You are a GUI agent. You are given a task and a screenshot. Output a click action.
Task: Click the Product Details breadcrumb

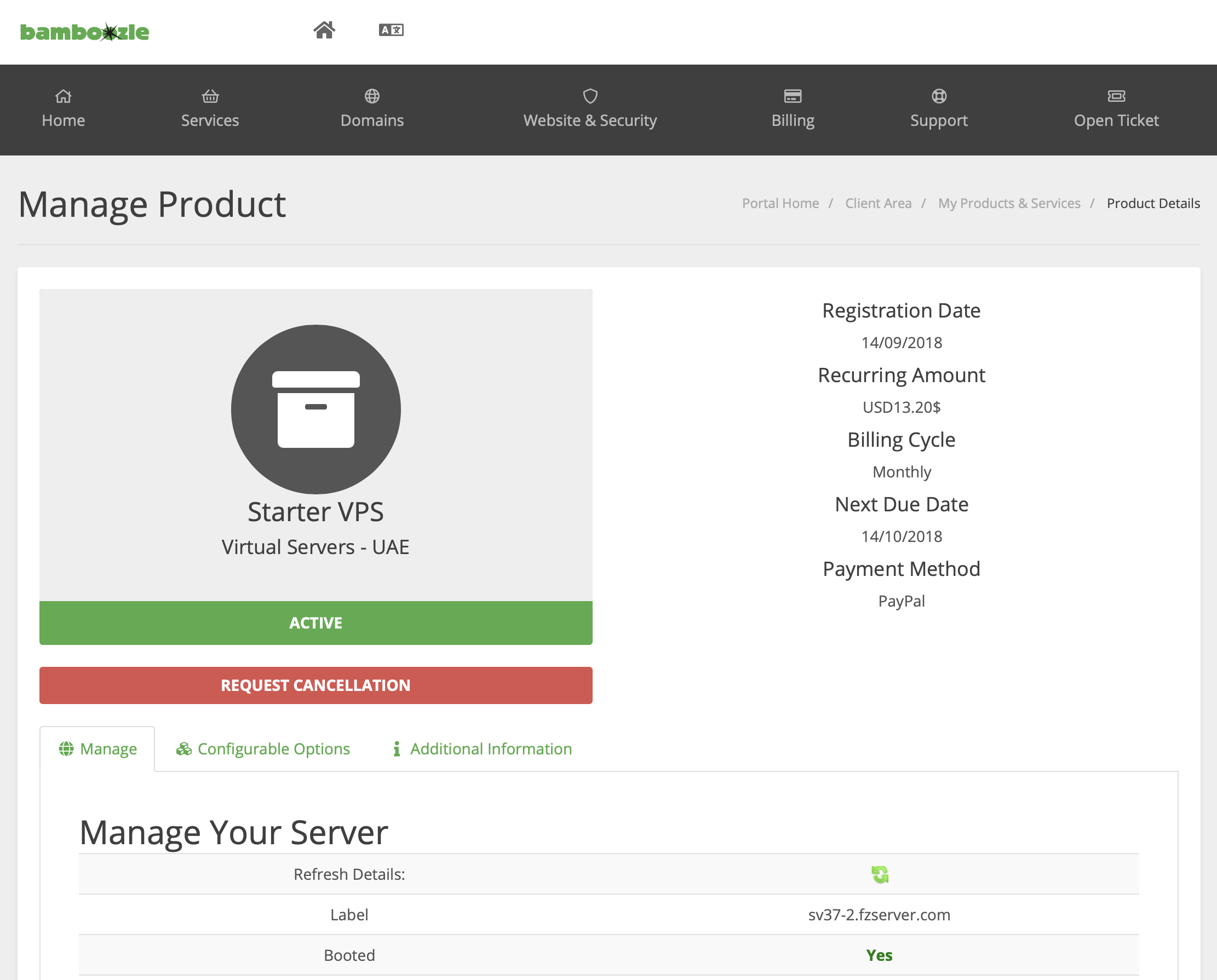[1153, 203]
